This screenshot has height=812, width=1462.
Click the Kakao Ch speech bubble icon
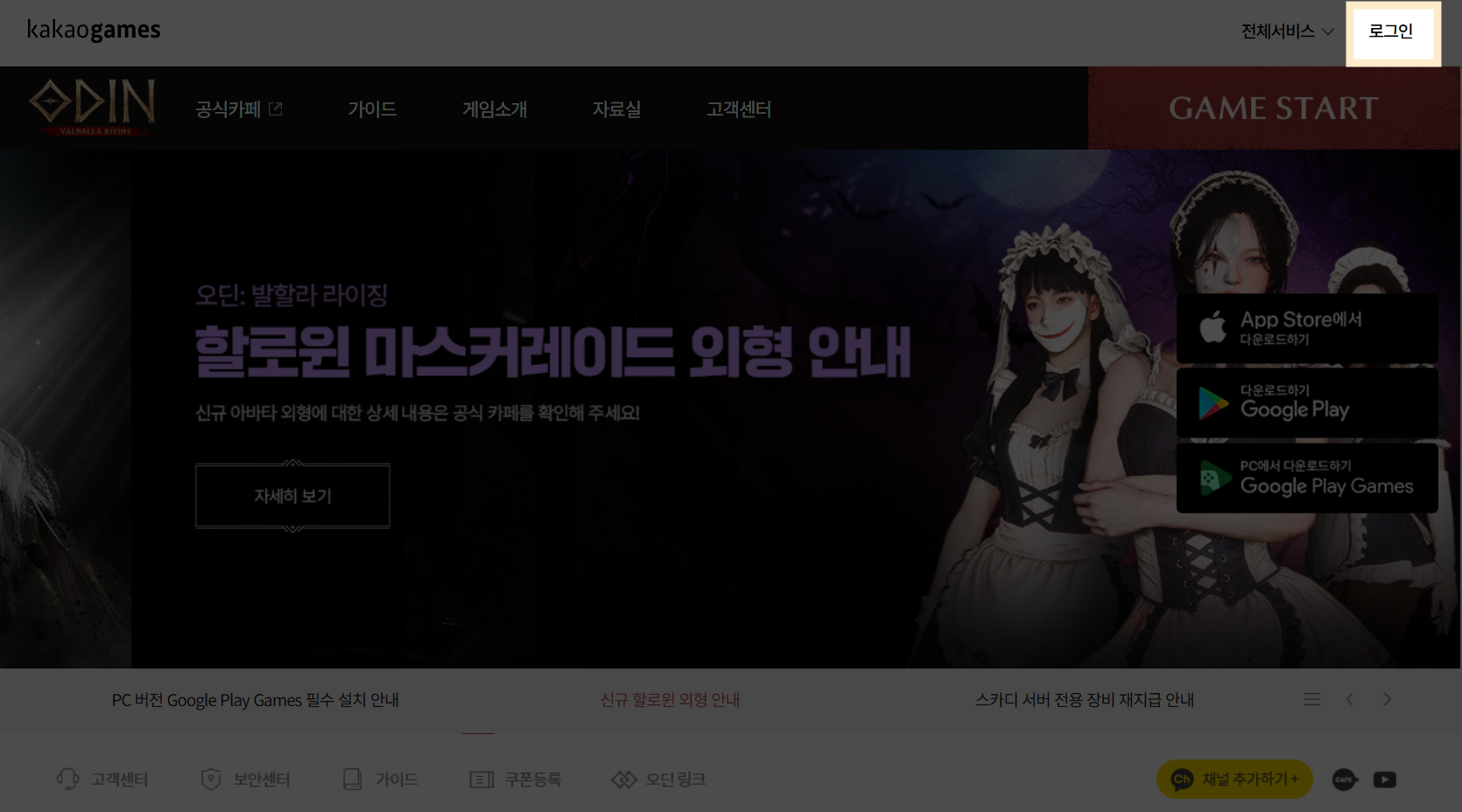tap(1182, 779)
